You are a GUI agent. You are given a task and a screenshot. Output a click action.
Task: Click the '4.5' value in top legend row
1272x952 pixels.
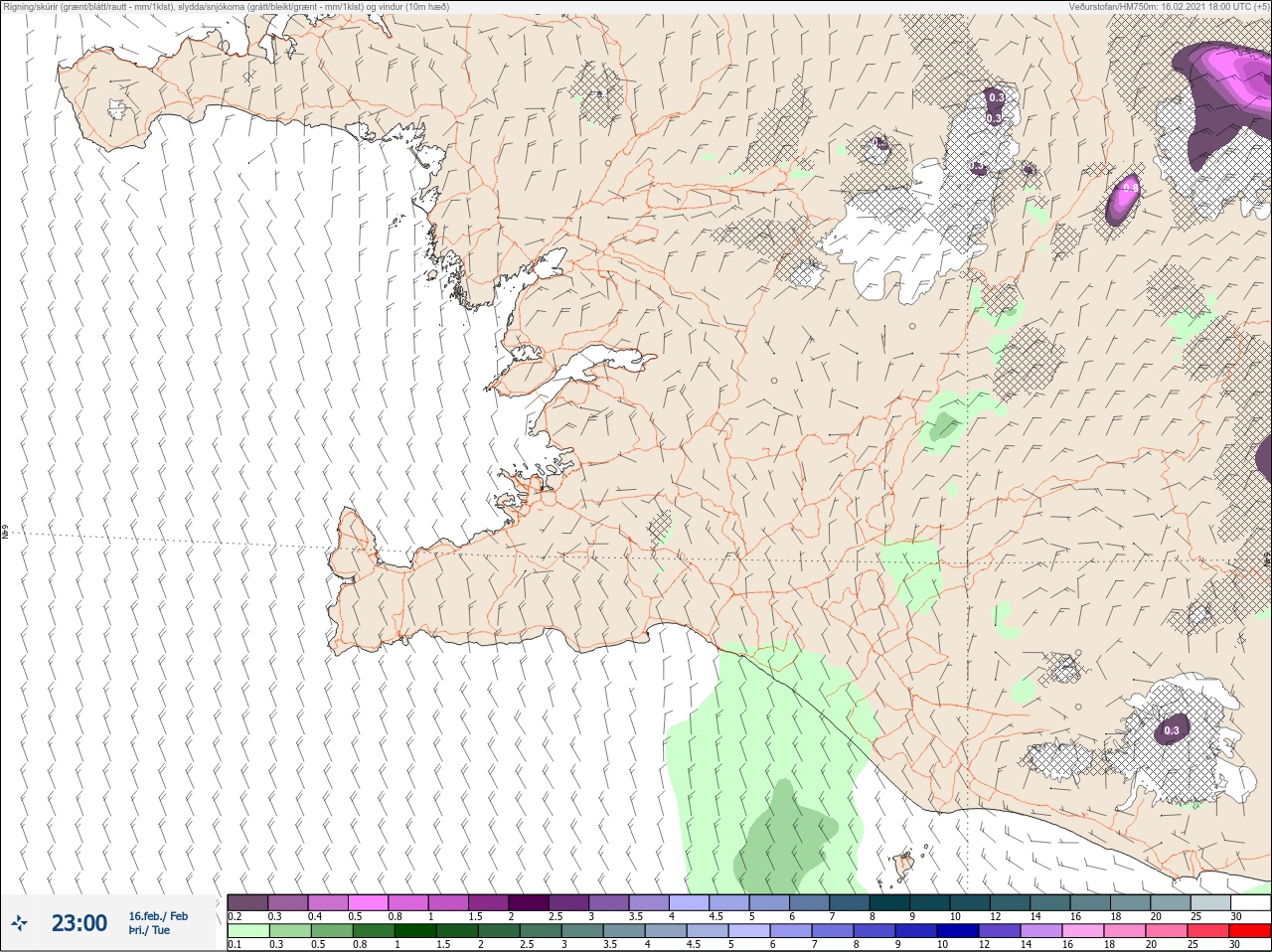click(715, 916)
